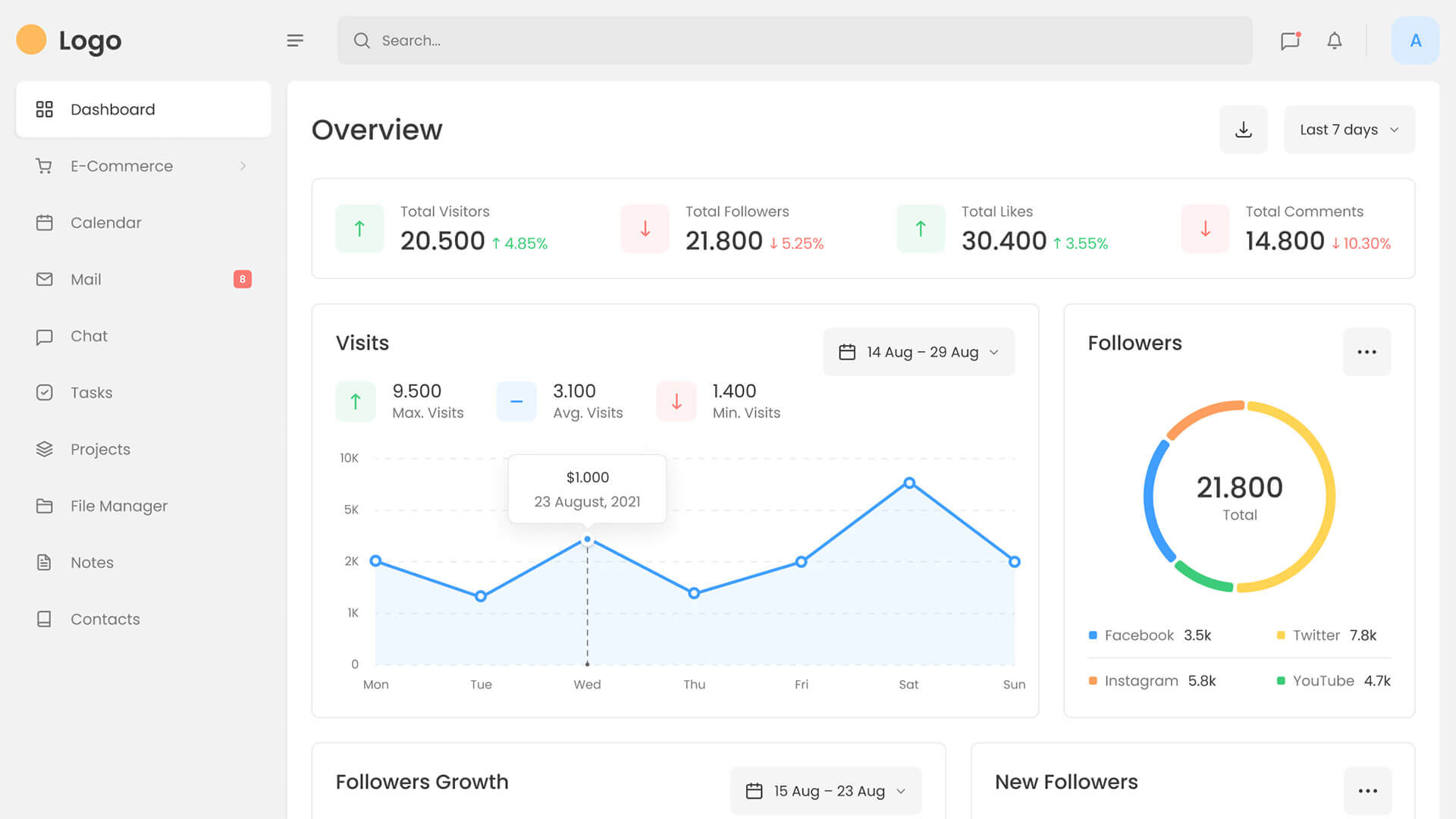Click the Sat data point on Visits chart
The height and width of the screenshot is (819, 1456).
click(x=909, y=483)
